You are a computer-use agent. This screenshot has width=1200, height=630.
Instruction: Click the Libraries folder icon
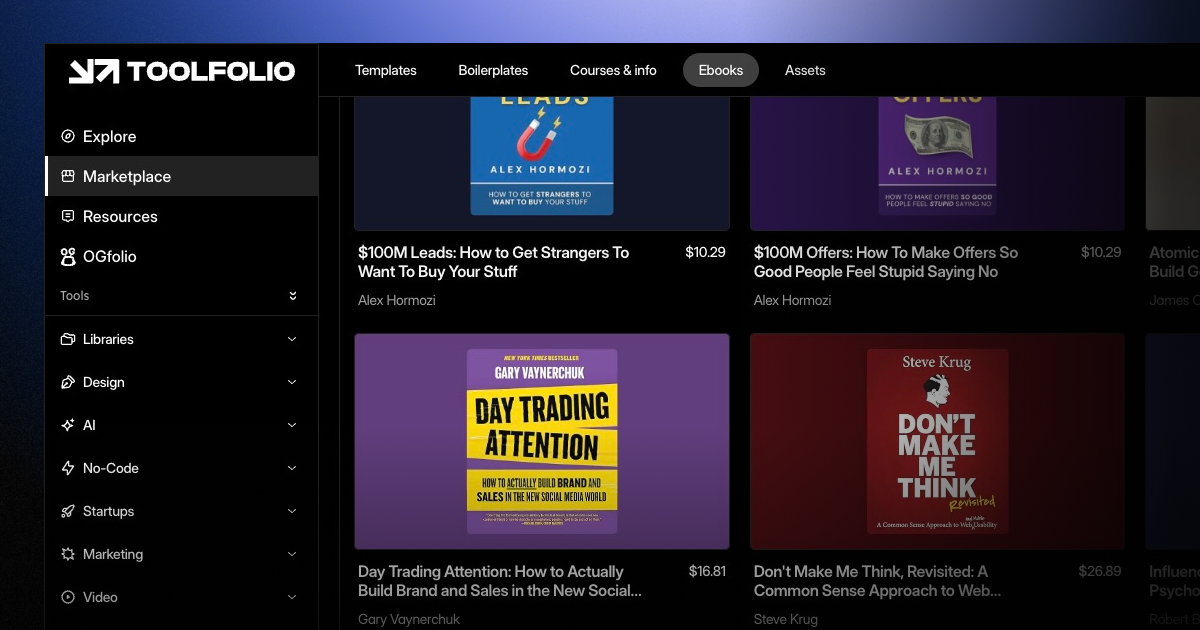(68, 339)
